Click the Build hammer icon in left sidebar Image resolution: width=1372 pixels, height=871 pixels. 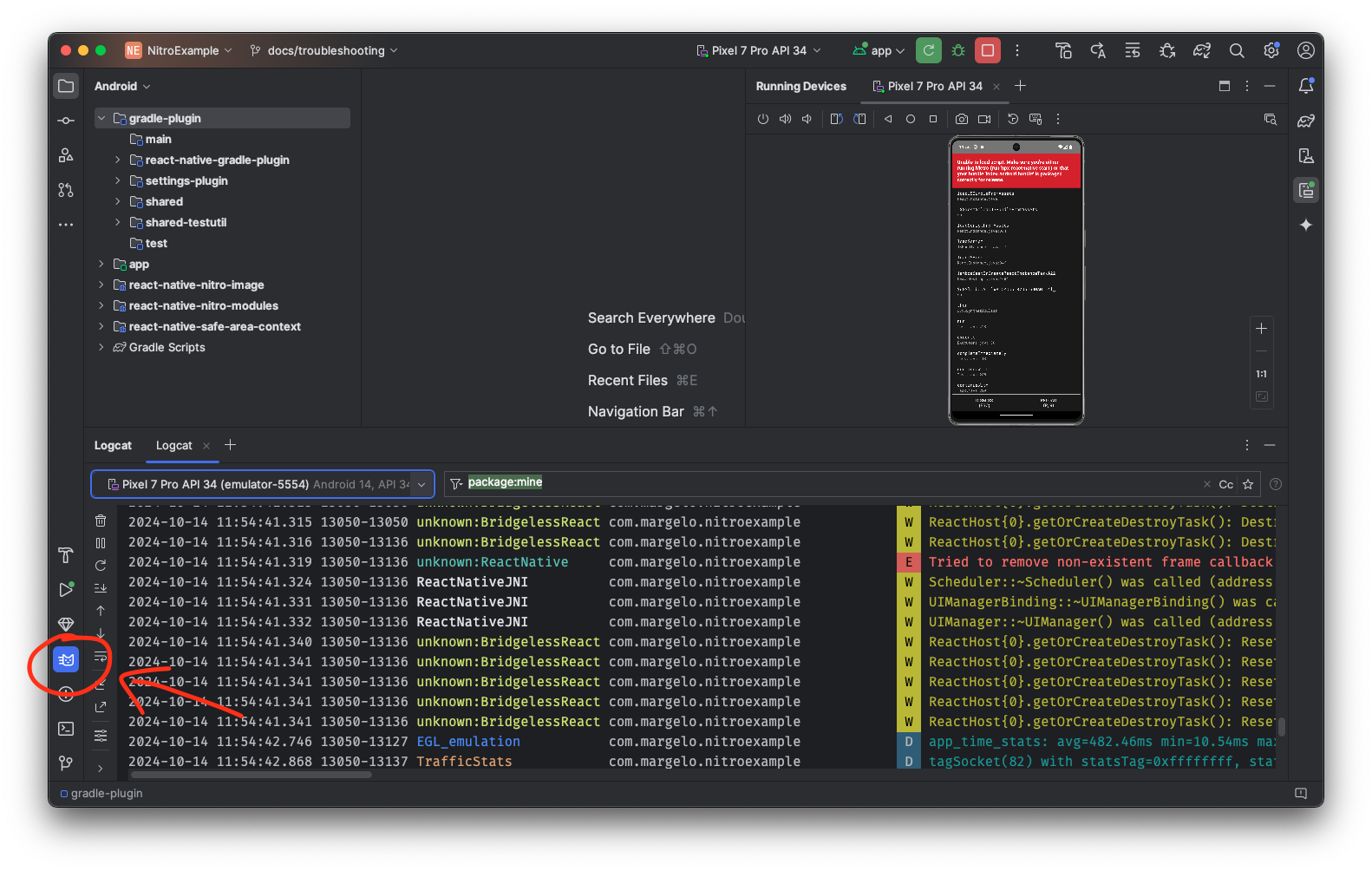[x=66, y=555]
